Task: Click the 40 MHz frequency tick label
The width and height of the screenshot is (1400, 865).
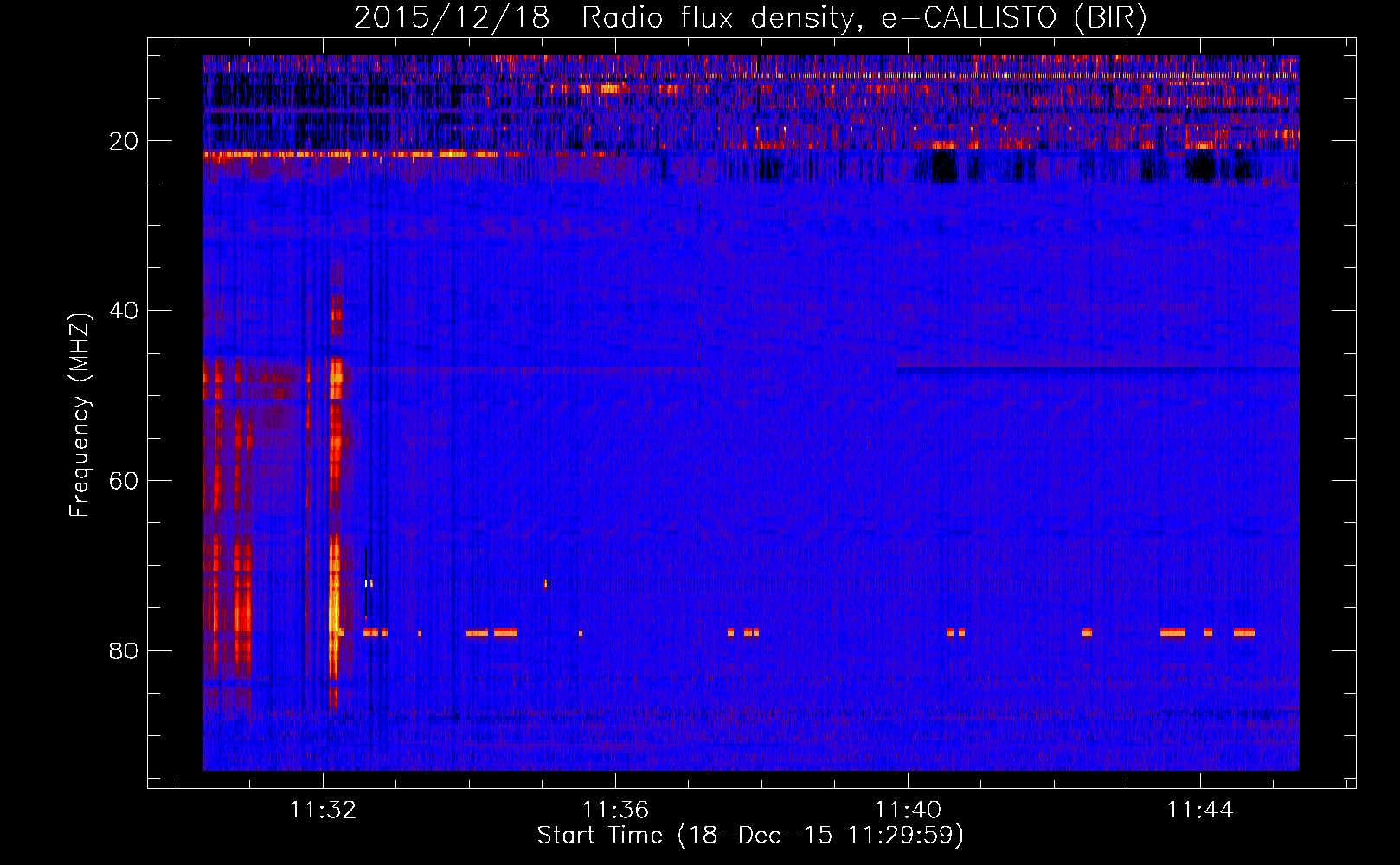Action: coord(125,311)
